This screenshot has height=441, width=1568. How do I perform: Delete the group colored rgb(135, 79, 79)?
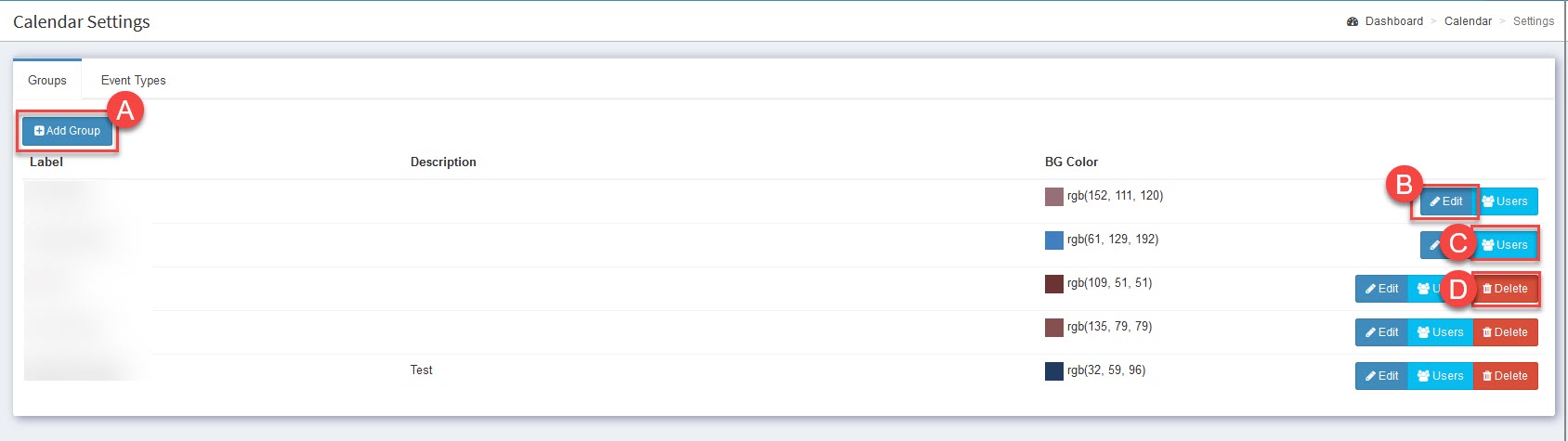click(x=1505, y=332)
